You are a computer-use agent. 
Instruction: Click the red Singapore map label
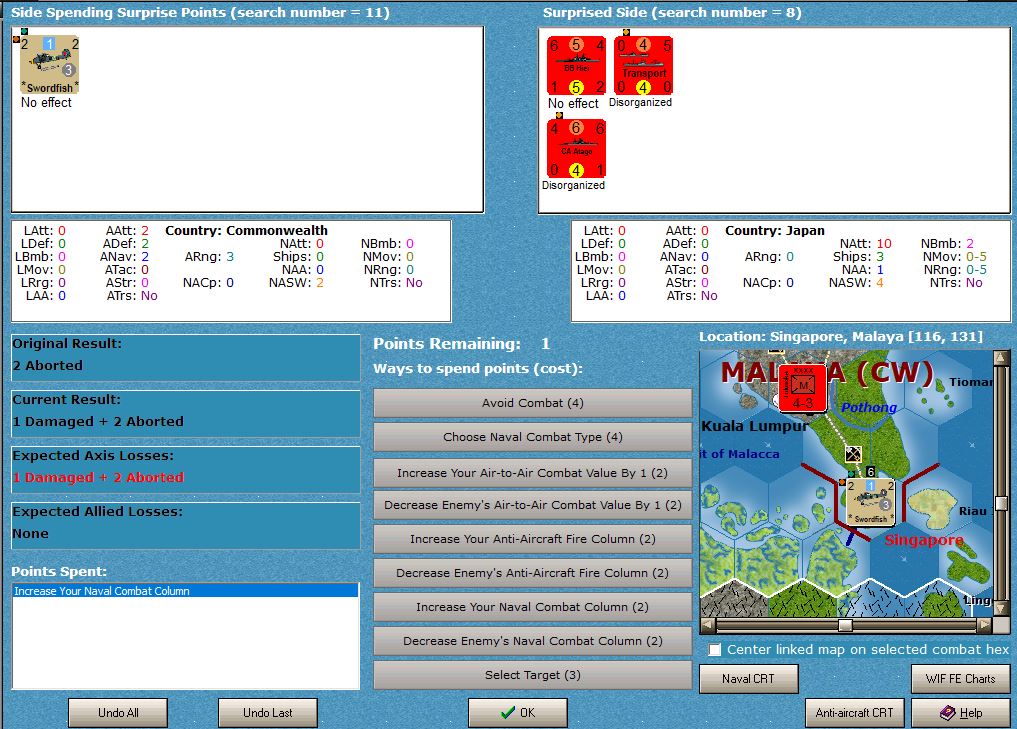(x=924, y=540)
